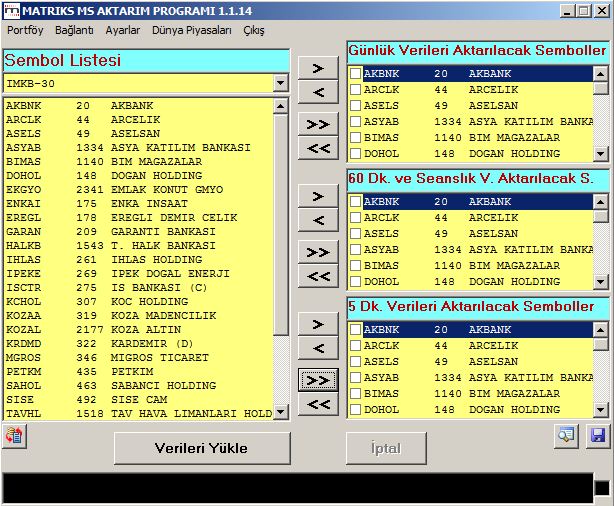Click the Sembol Listesi scrollbar down arrow
This screenshot has height=506, width=614.
[x=280, y=412]
